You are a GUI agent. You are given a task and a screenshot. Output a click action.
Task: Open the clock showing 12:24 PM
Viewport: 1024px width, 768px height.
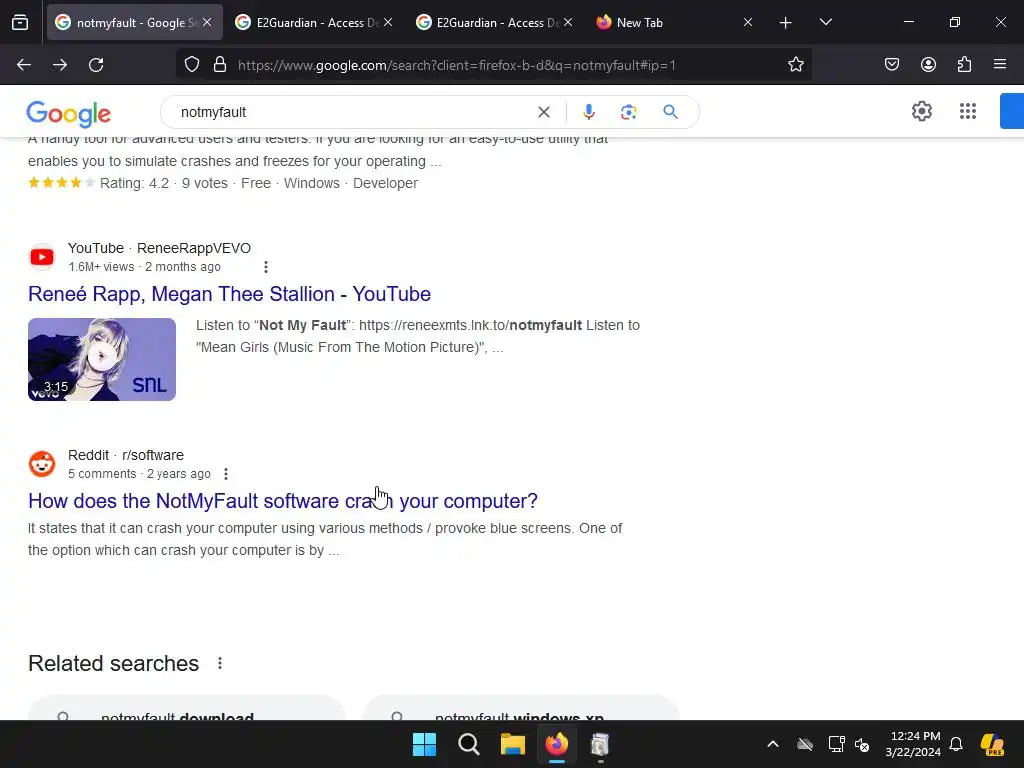pyautogui.click(x=913, y=744)
